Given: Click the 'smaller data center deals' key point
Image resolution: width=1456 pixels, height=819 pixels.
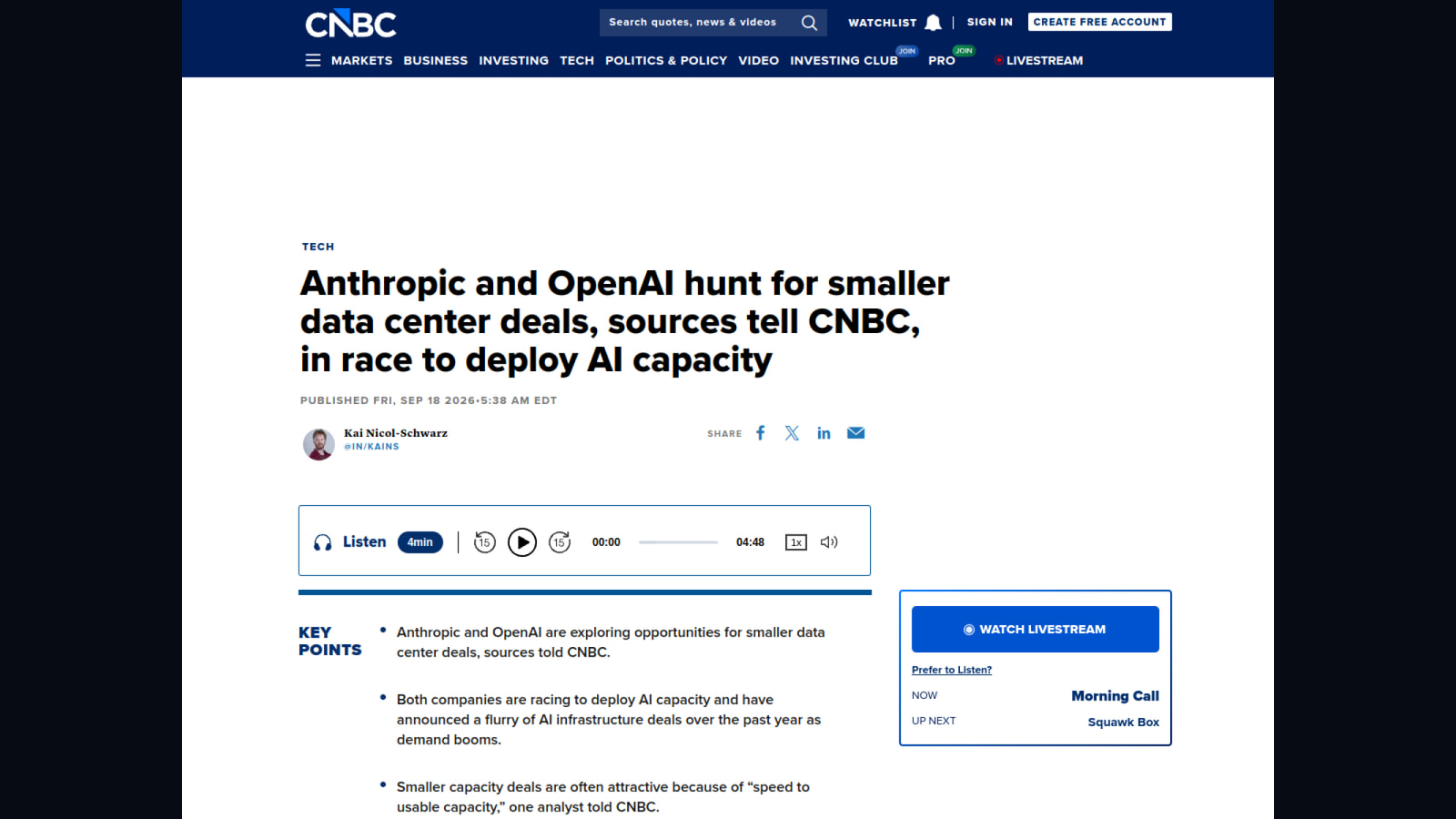Looking at the screenshot, I should point(611,642).
